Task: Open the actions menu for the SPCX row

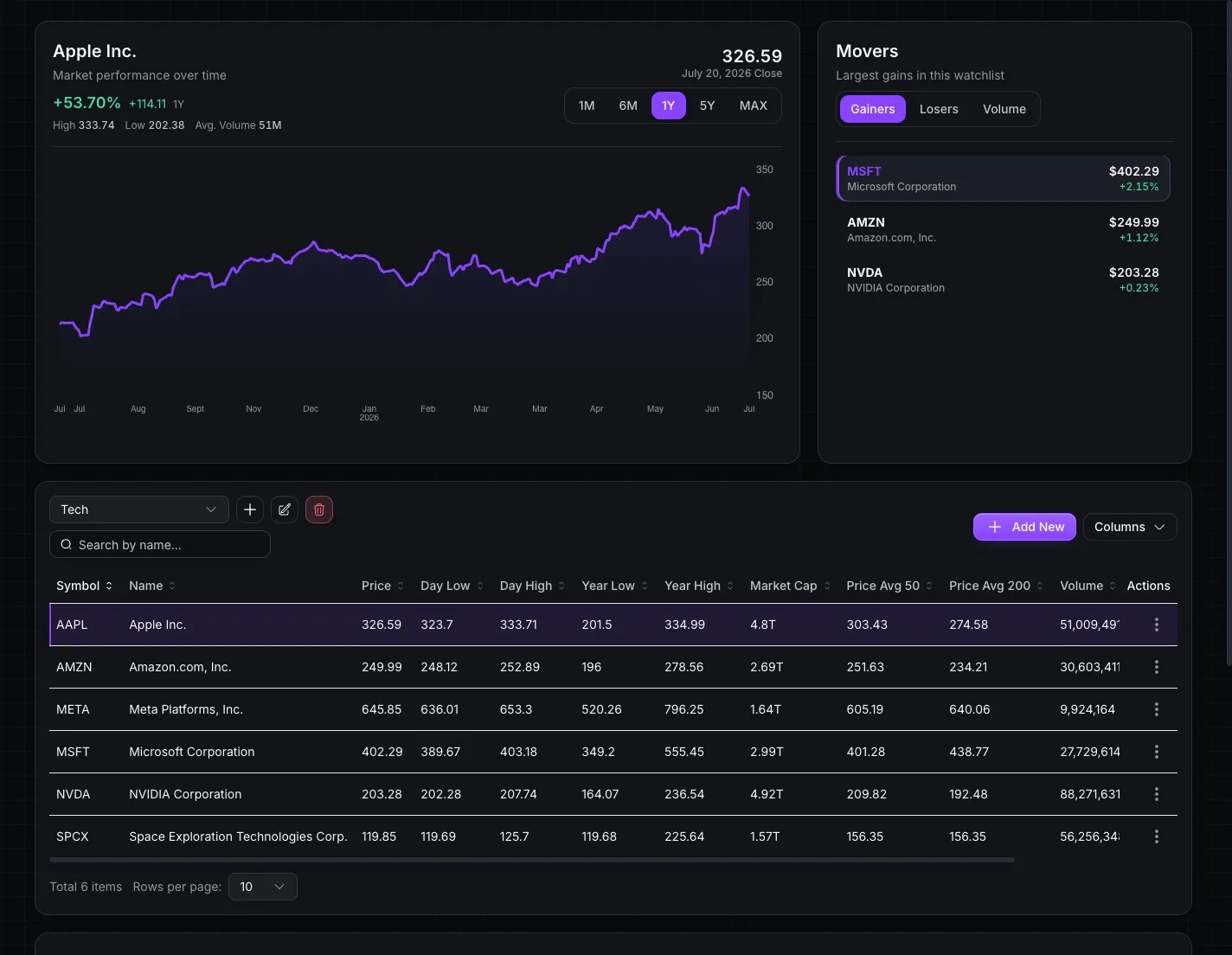Action: pos(1157,836)
